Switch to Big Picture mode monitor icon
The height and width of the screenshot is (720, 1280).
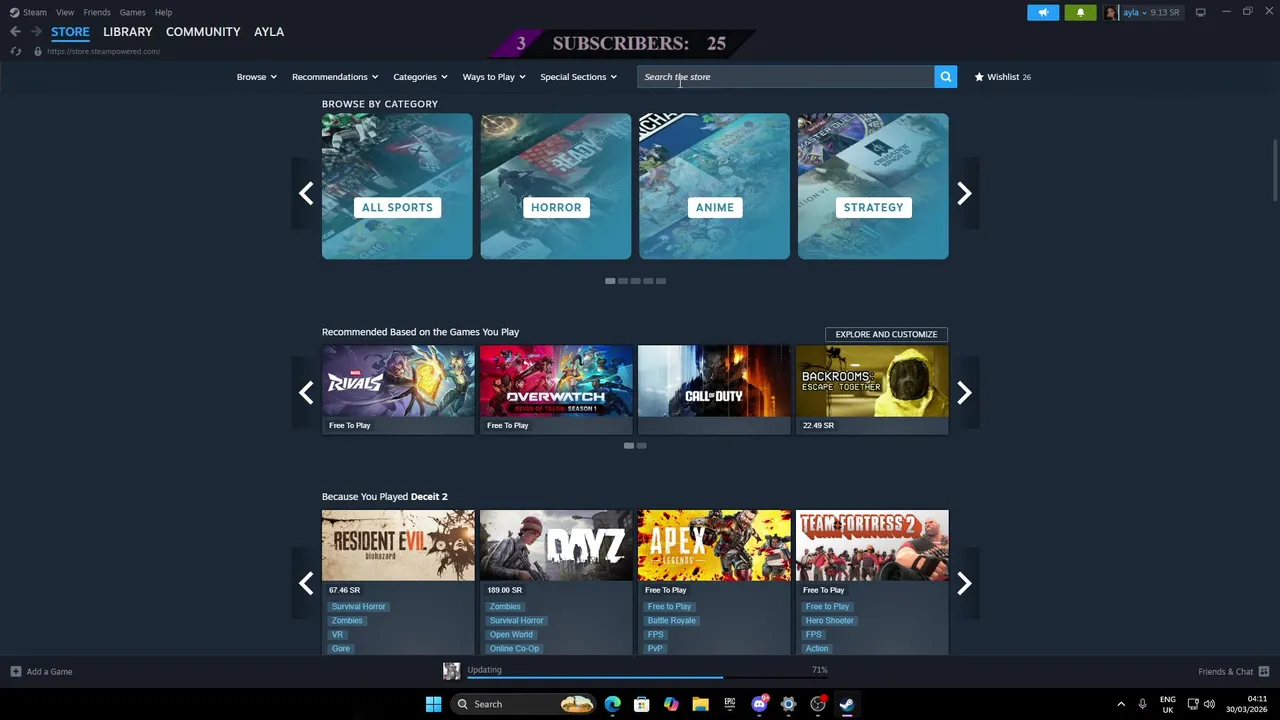(x=1200, y=12)
